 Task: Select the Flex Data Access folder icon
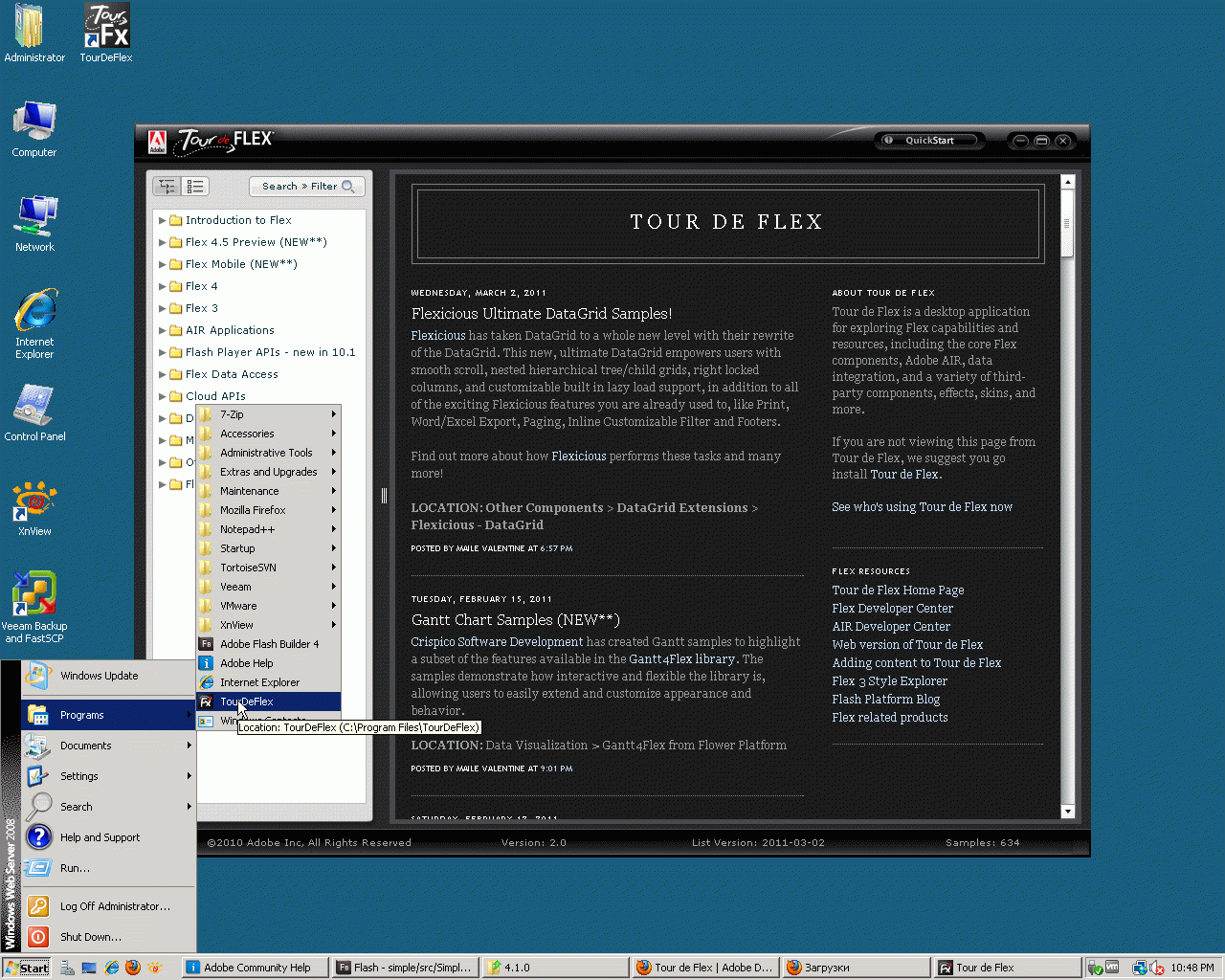(x=176, y=374)
